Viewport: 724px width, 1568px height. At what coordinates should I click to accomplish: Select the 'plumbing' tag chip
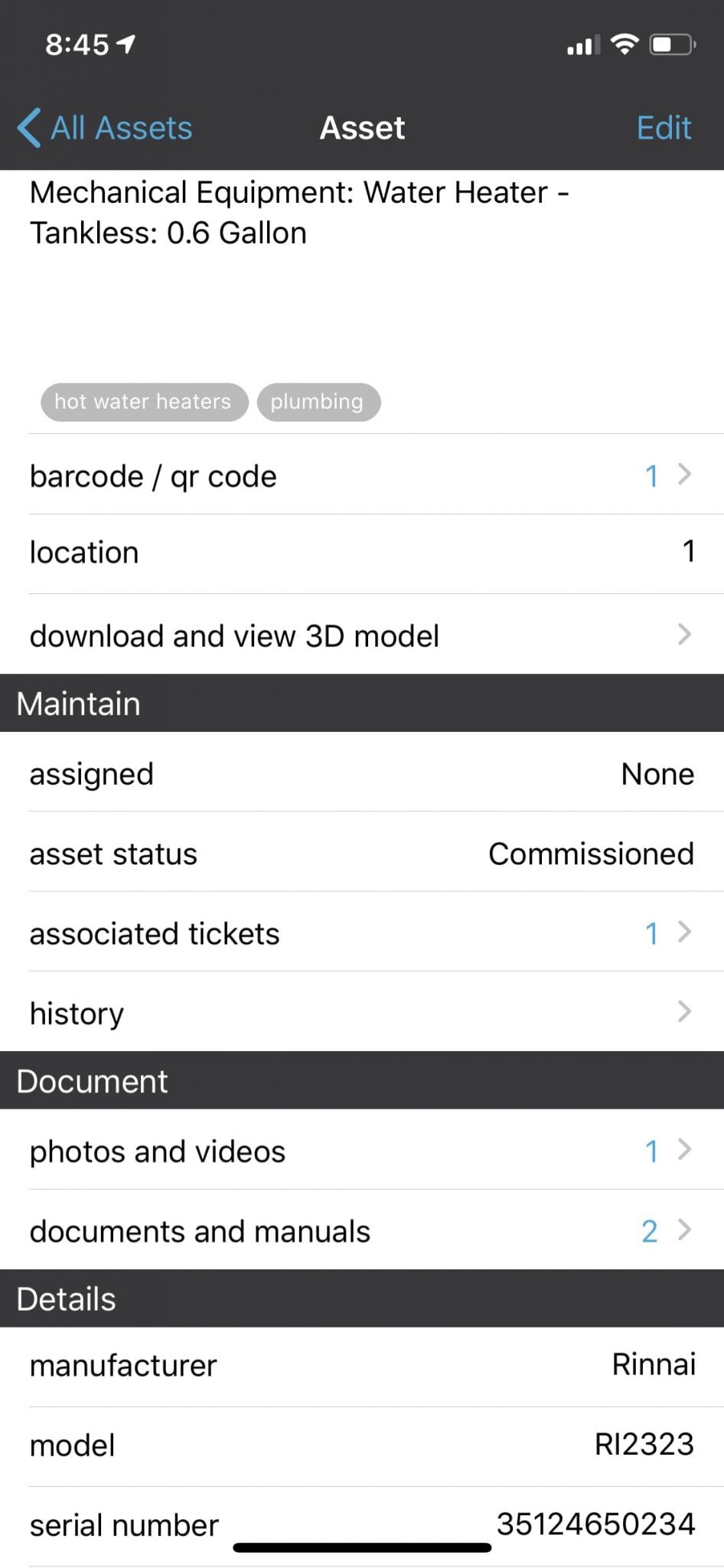318,402
